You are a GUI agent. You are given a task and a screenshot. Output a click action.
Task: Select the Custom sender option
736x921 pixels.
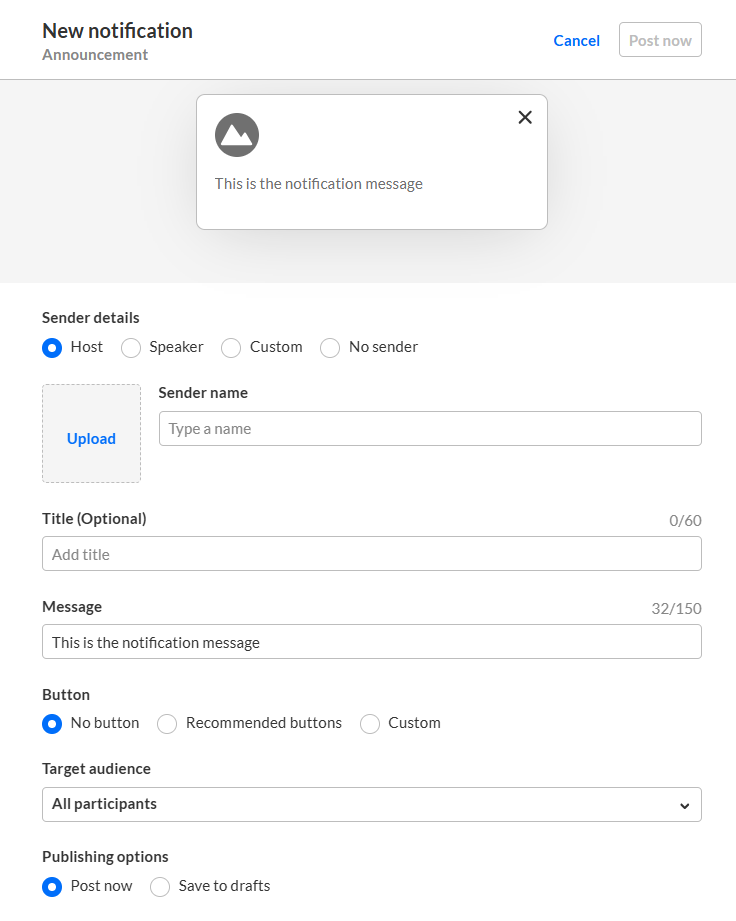[231, 348]
